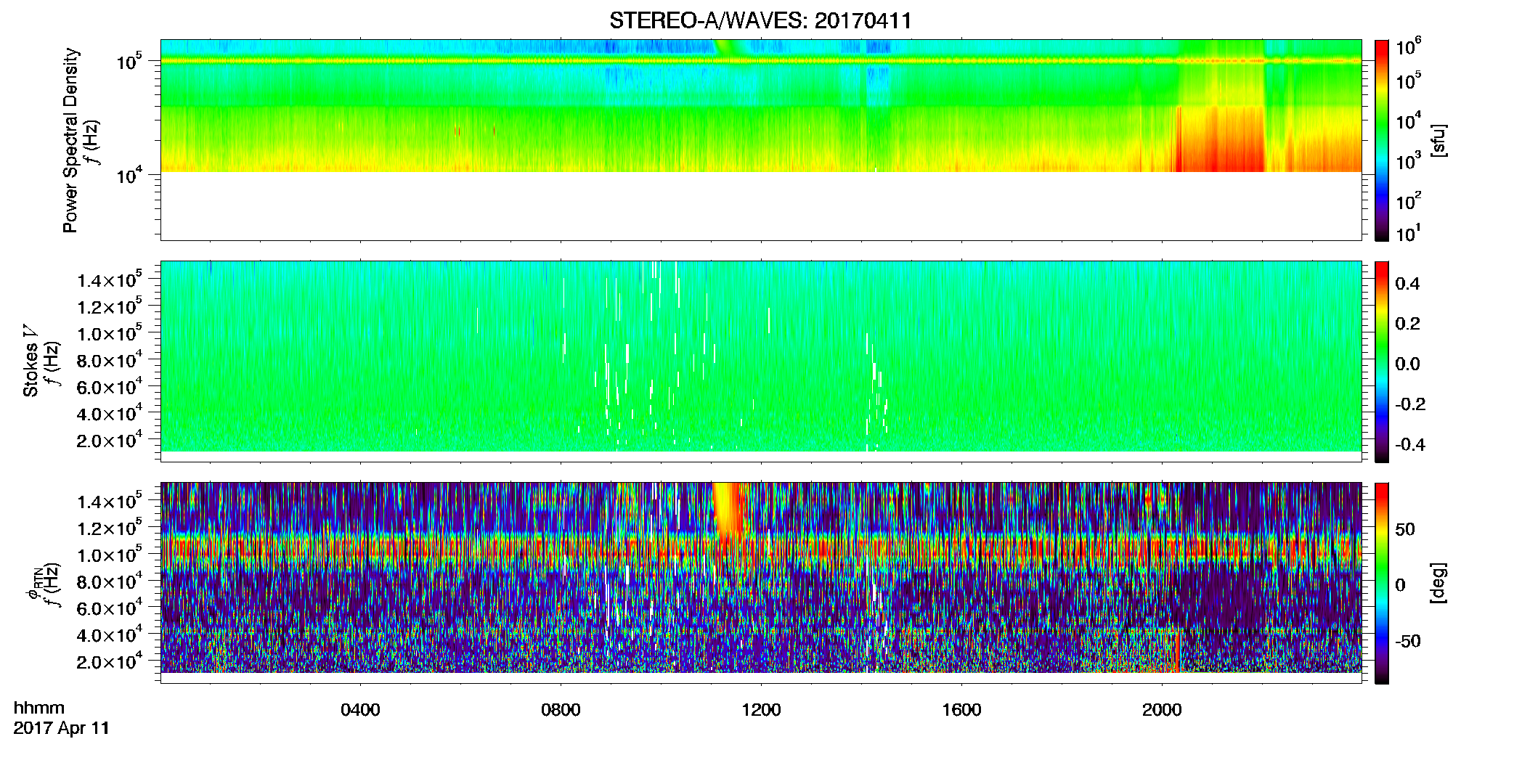Click the hhmm label below the plots
This screenshot has height=784, width=1522.
(x=39, y=709)
